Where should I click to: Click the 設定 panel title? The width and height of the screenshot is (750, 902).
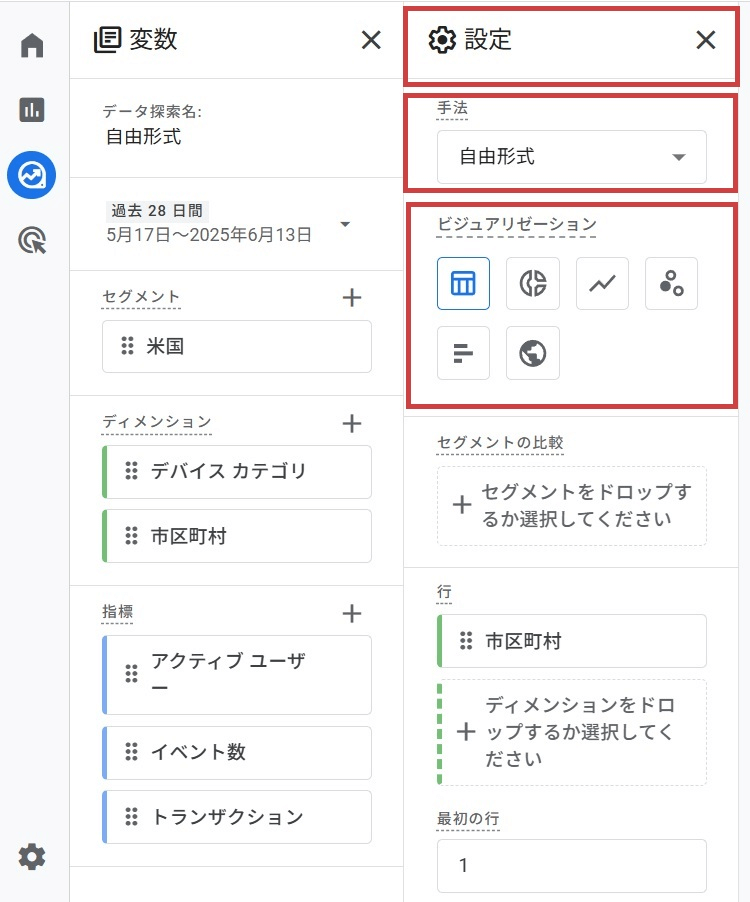(x=488, y=40)
